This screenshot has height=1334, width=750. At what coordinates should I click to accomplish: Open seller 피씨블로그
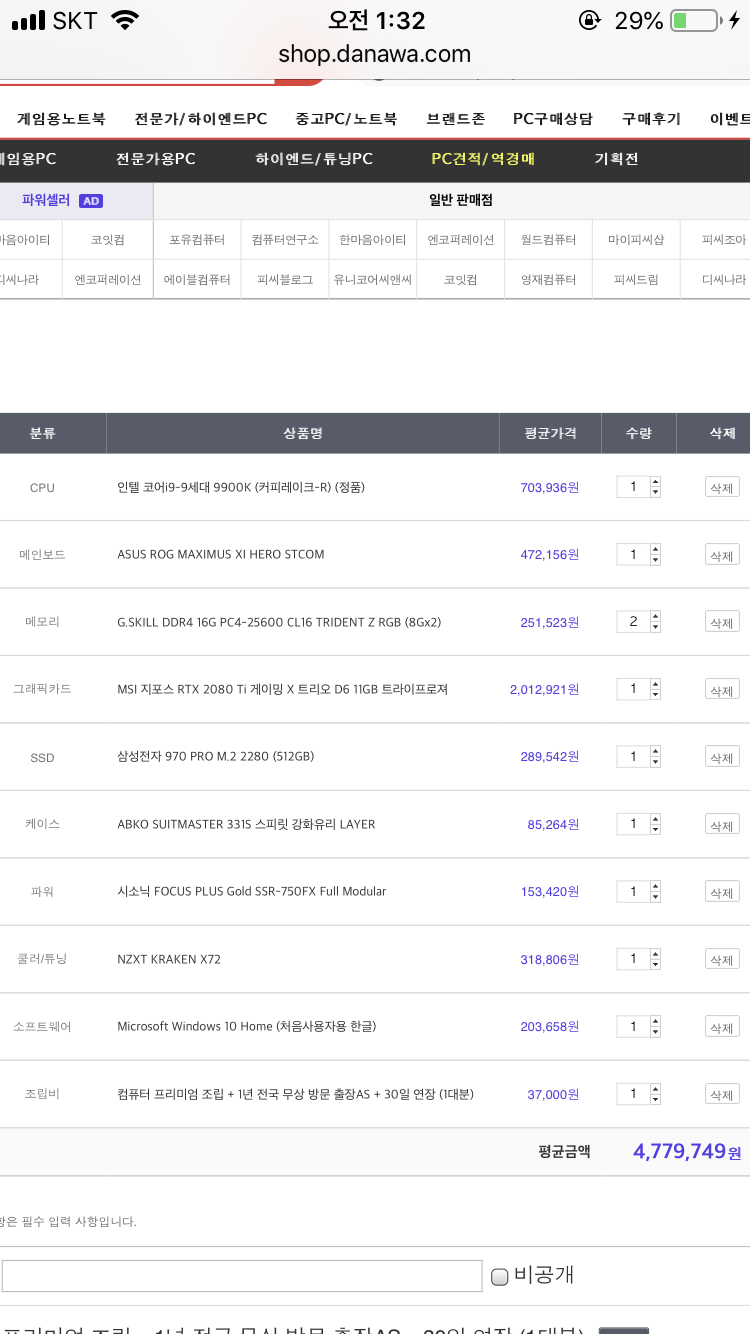coord(285,280)
